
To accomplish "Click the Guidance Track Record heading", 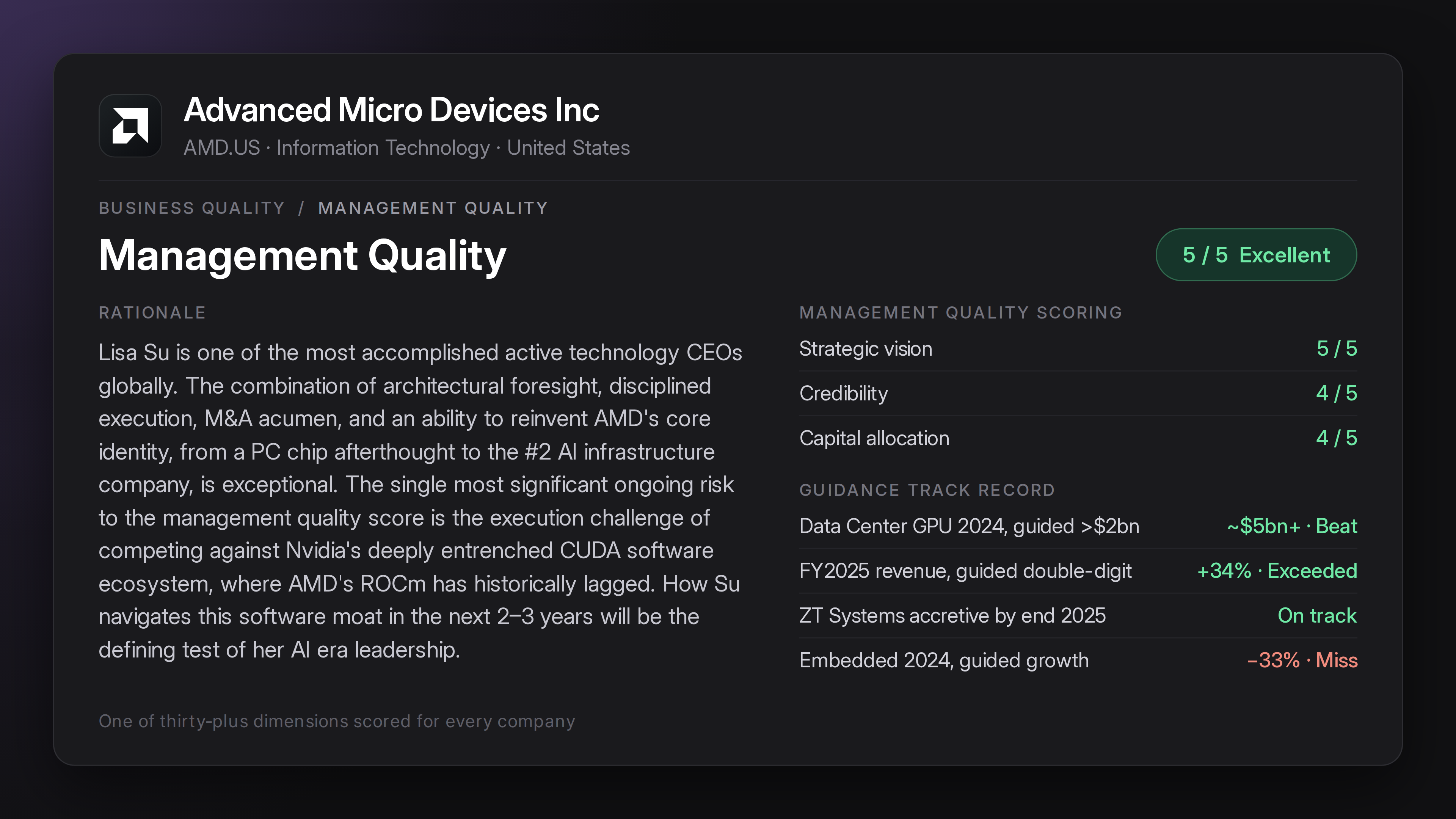I will tap(927, 490).
